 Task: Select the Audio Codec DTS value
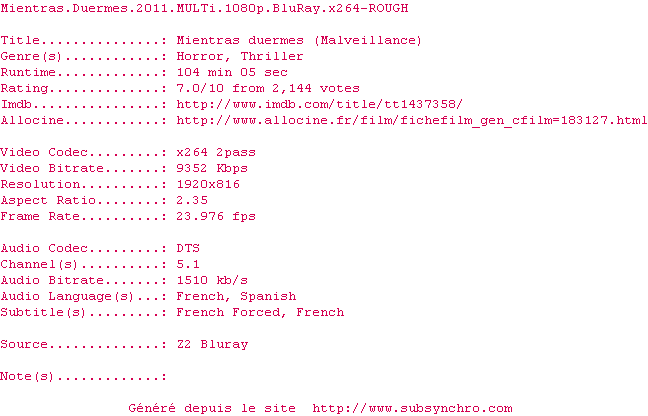pyautogui.click(x=188, y=248)
